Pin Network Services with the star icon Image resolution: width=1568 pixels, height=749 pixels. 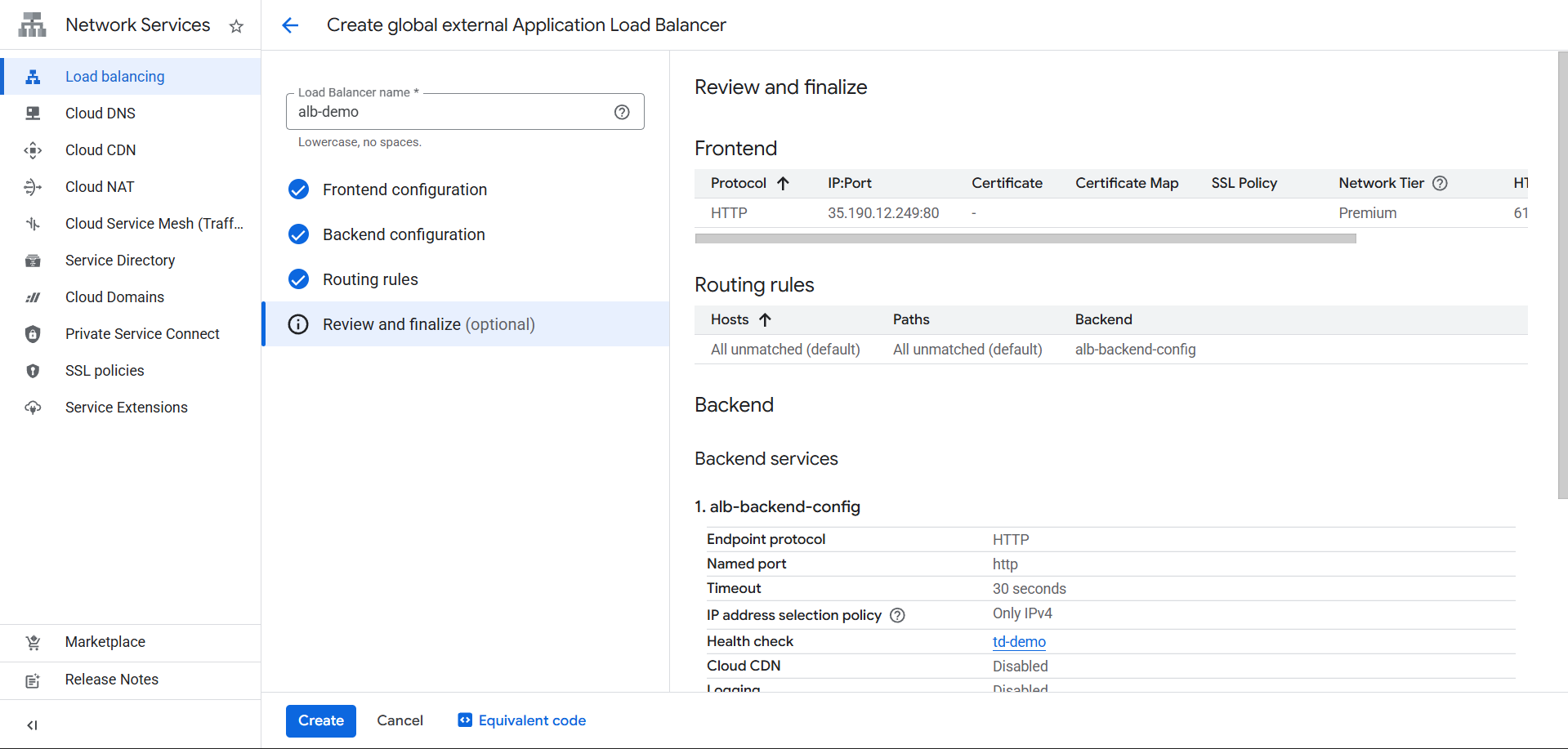tap(236, 26)
